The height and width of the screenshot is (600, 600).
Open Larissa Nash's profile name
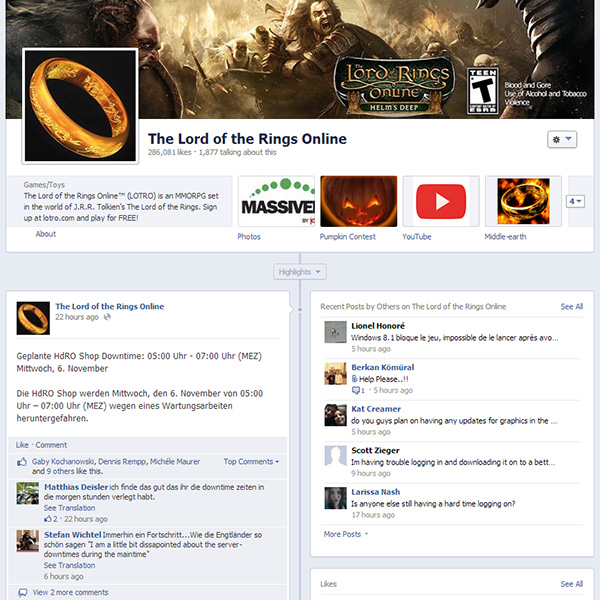(x=376, y=492)
